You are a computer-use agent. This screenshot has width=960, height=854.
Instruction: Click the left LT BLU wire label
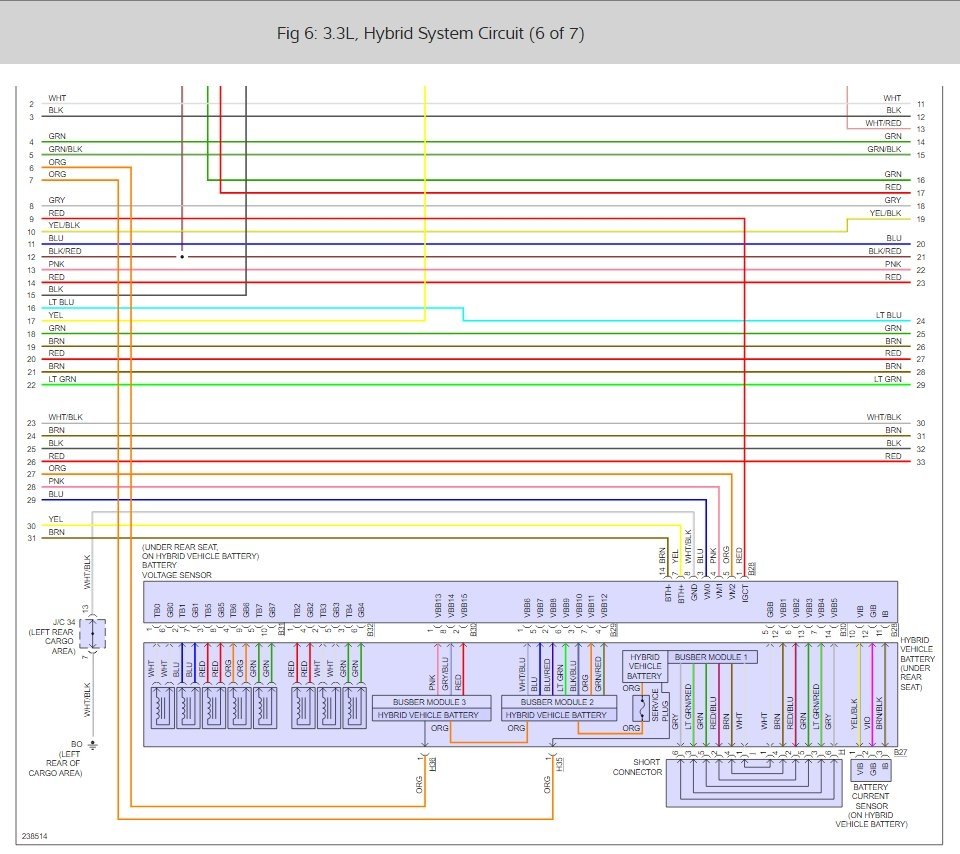click(x=62, y=302)
